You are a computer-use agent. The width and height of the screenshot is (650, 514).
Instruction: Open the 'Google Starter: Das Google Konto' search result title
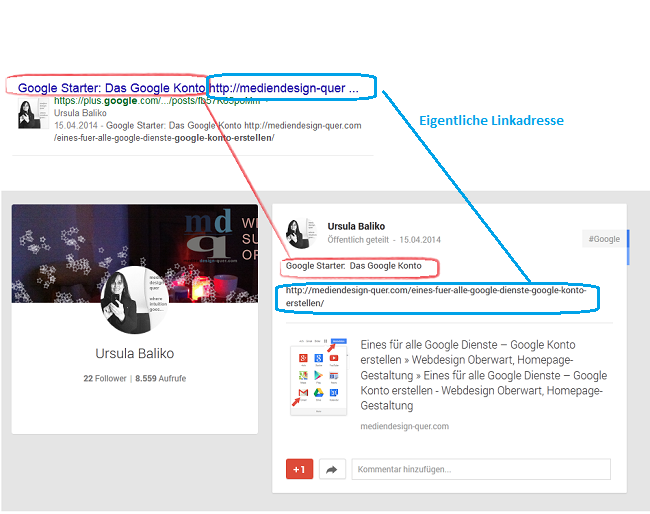188,88
